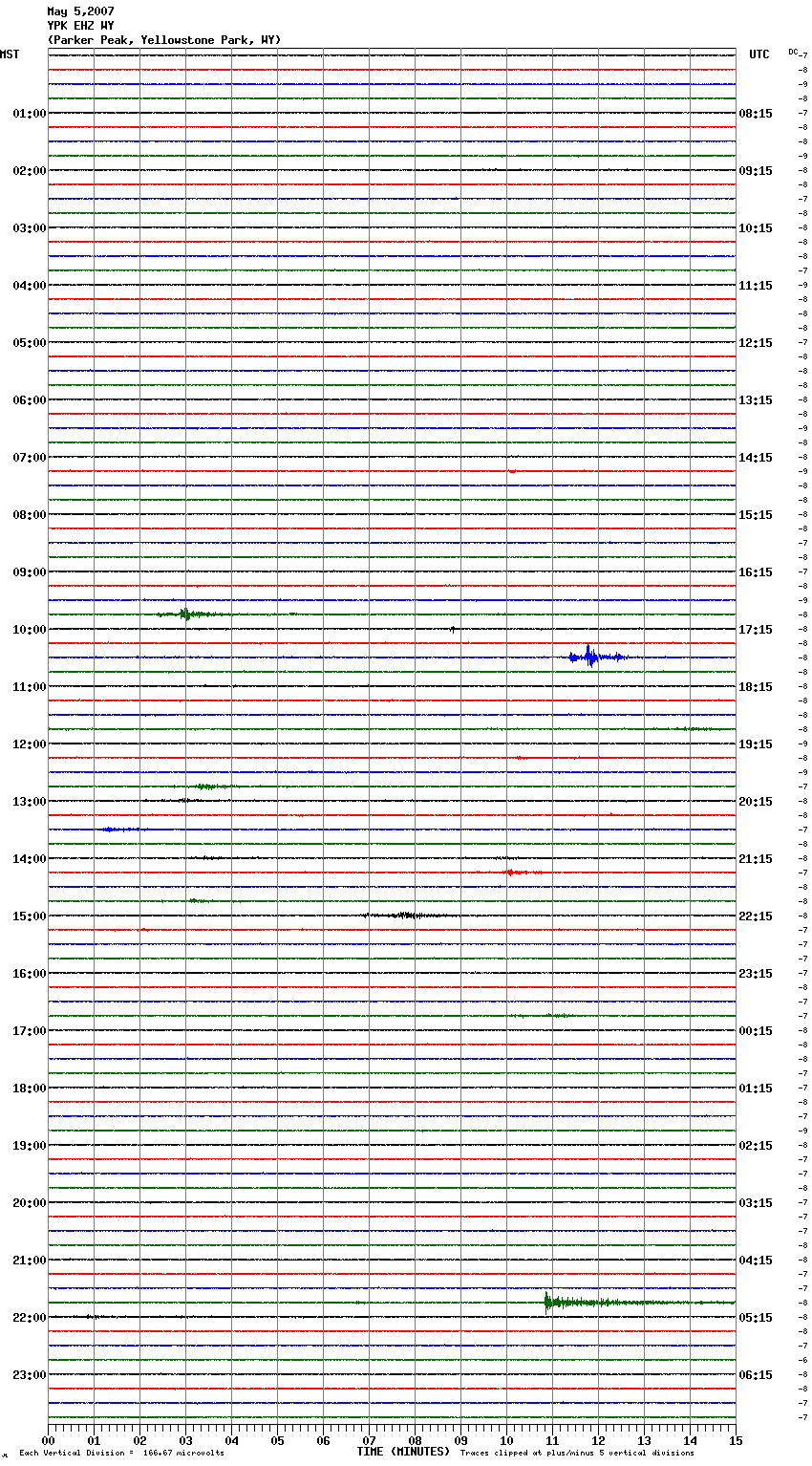Select the MST time label '12:00'
Screen dimensions: 812x1466
[x=29, y=744]
